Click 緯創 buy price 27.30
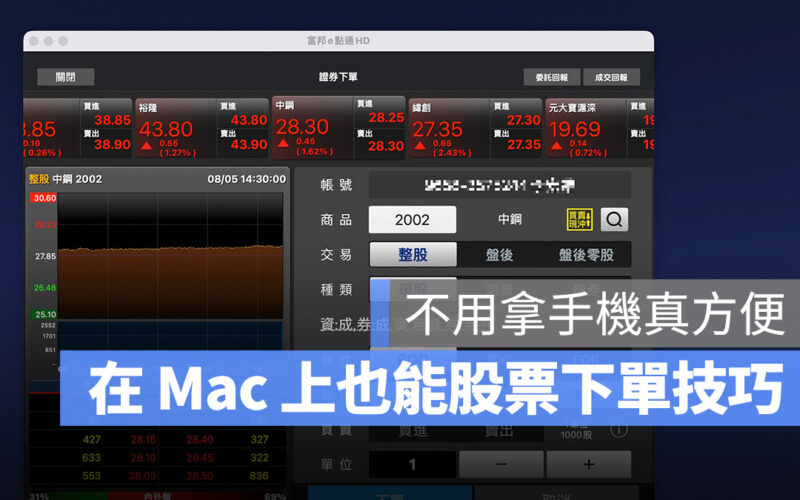 point(523,120)
